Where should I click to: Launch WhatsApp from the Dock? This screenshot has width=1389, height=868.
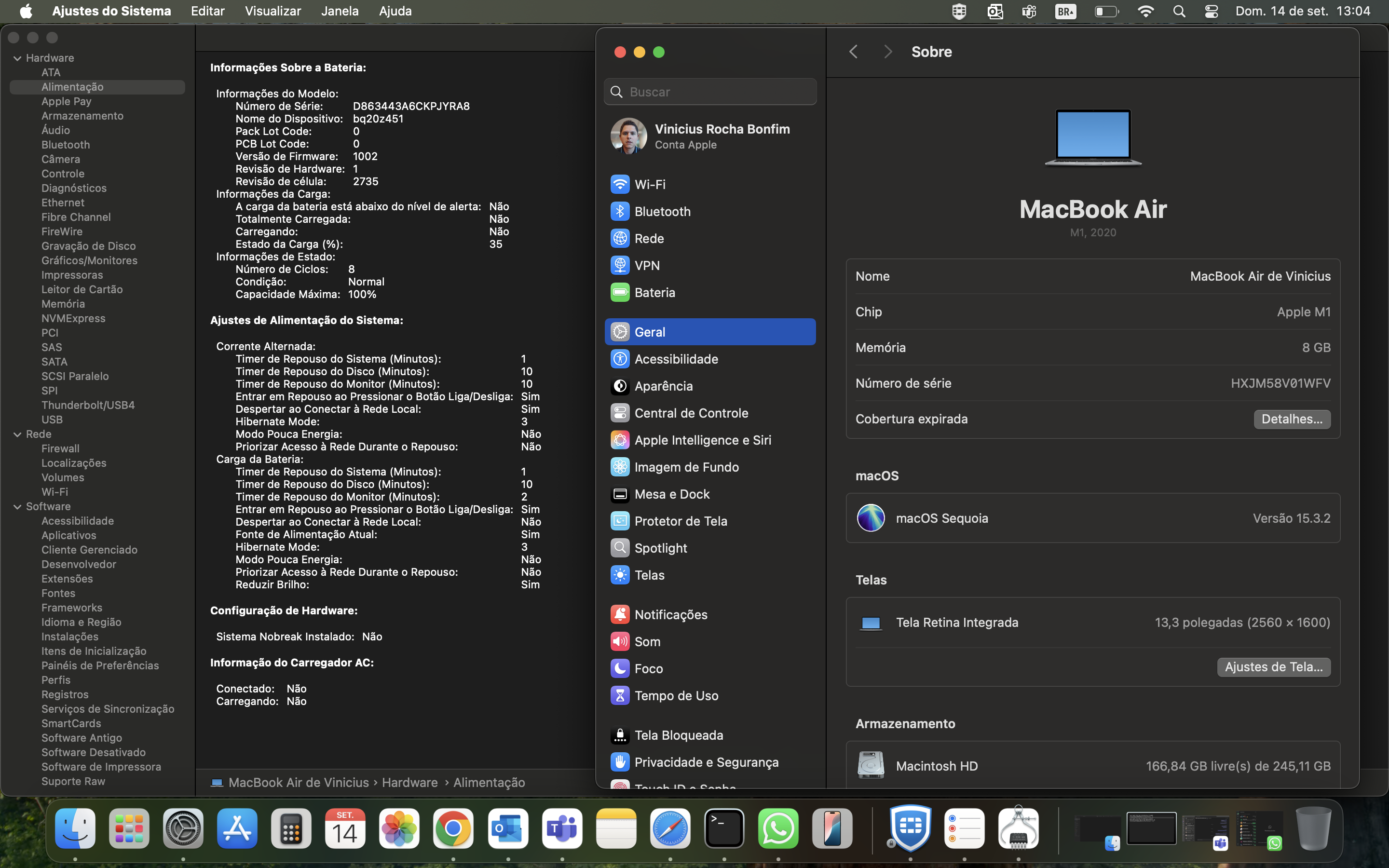point(778,828)
